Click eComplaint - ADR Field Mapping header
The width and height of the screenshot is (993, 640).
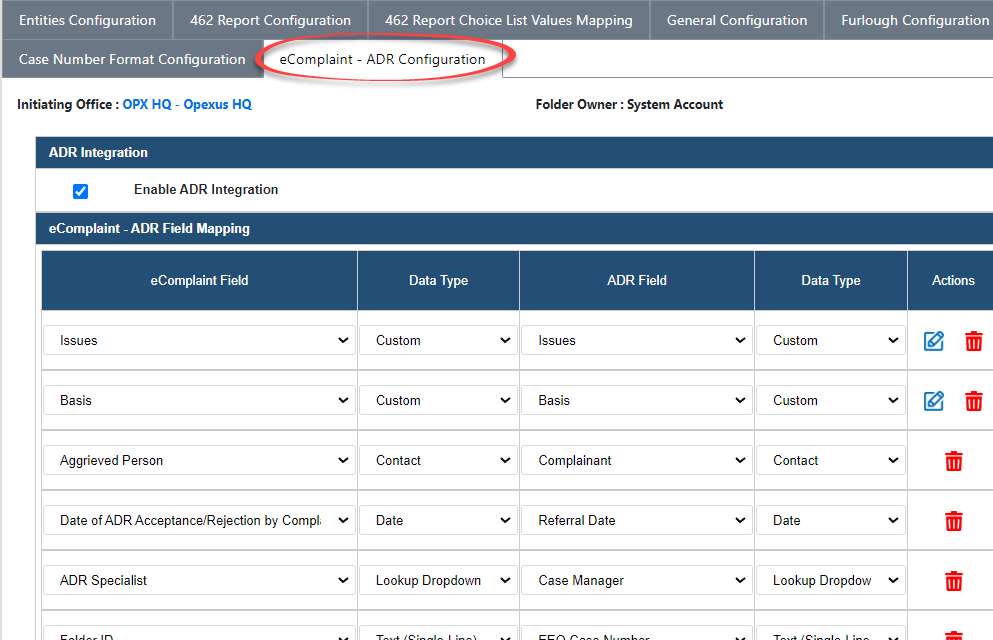(x=514, y=229)
